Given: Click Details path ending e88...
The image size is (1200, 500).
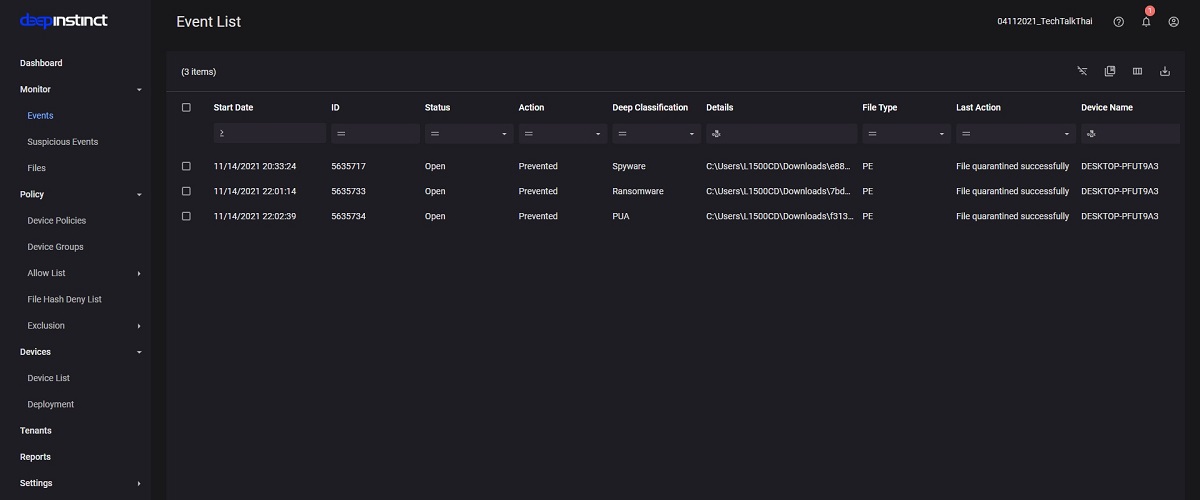Looking at the screenshot, I should pos(780,165).
